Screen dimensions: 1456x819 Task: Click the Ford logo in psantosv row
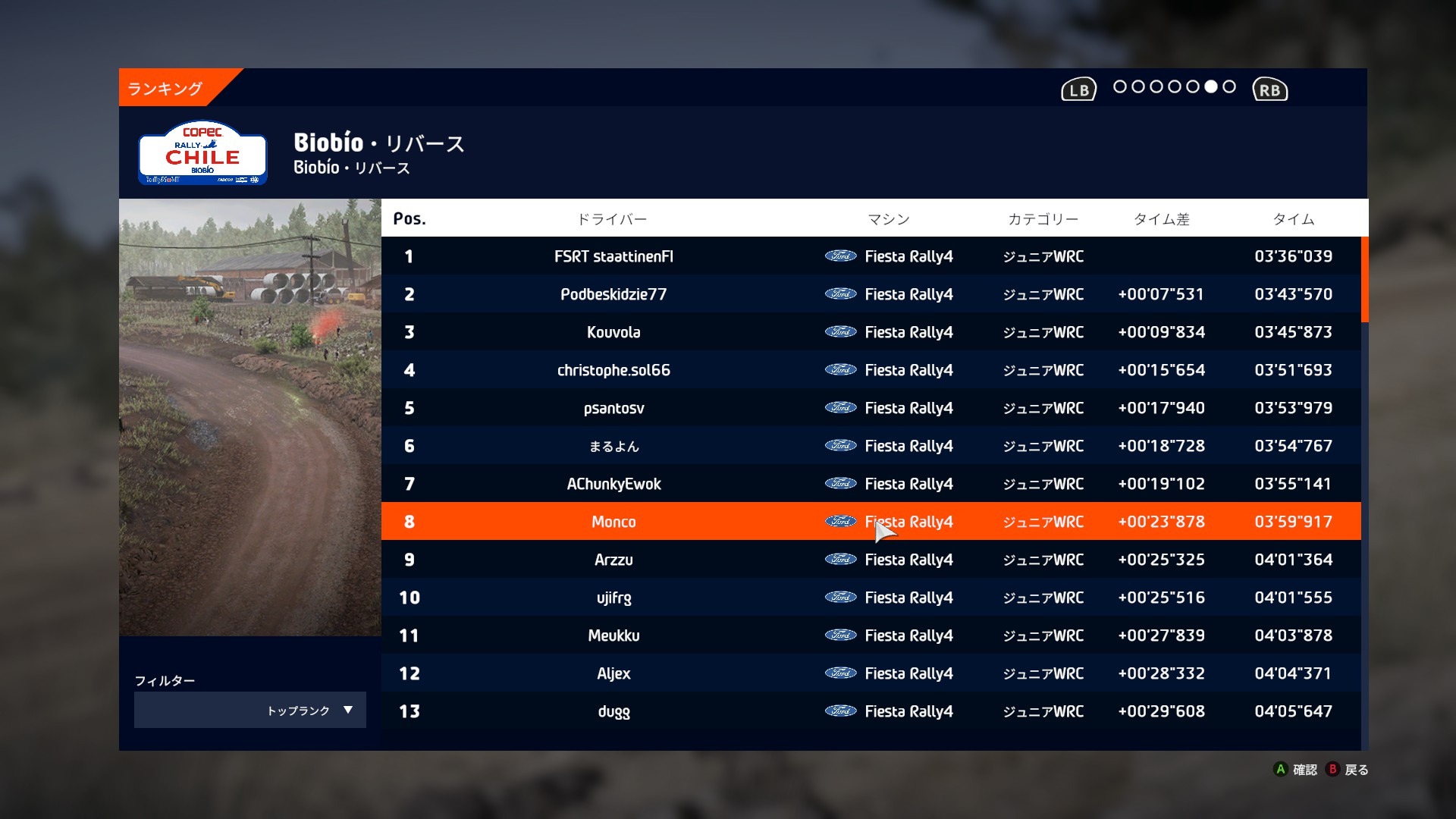840,408
